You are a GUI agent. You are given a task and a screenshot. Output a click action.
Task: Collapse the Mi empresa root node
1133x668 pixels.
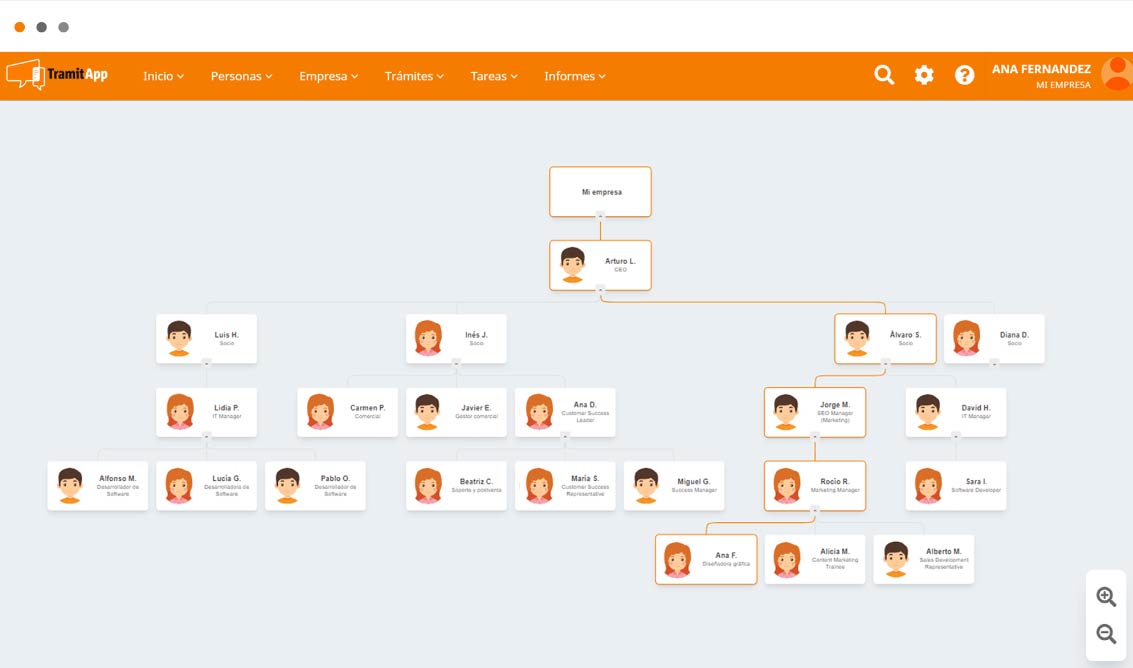600,216
